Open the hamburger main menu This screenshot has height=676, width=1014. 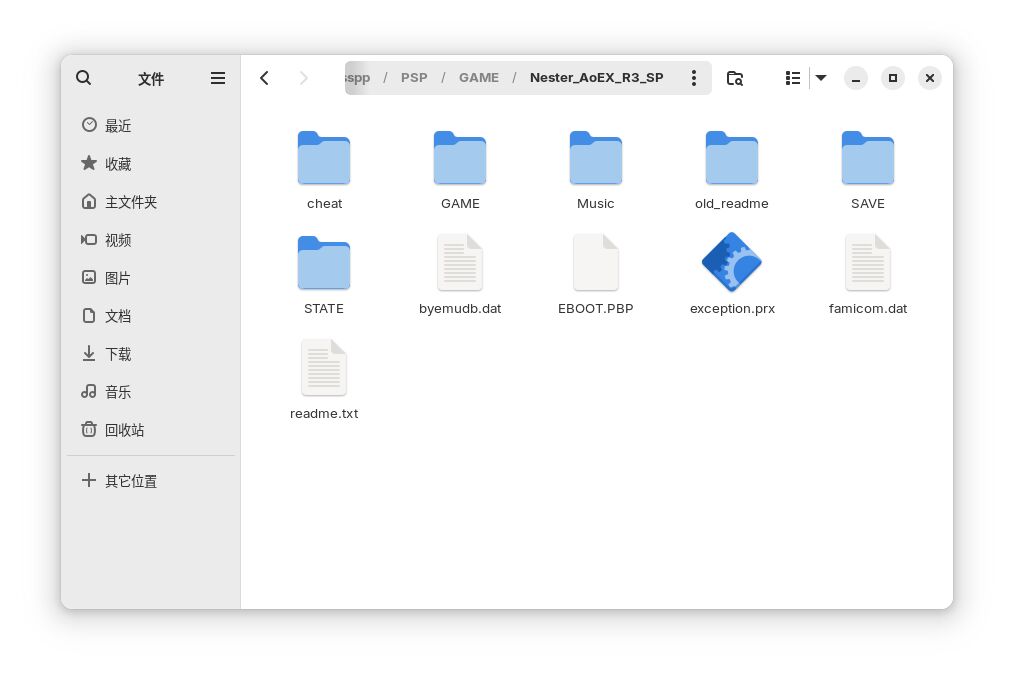[x=218, y=78]
